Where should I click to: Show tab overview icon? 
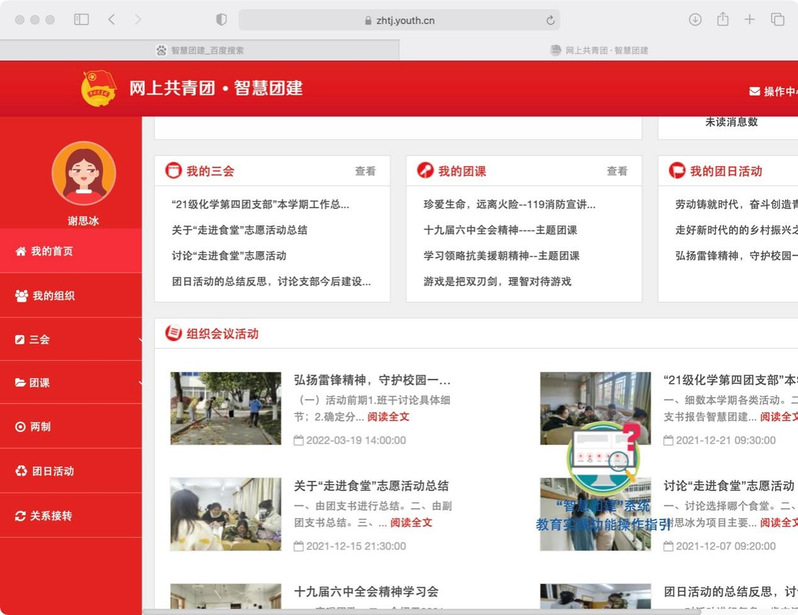click(777, 20)
